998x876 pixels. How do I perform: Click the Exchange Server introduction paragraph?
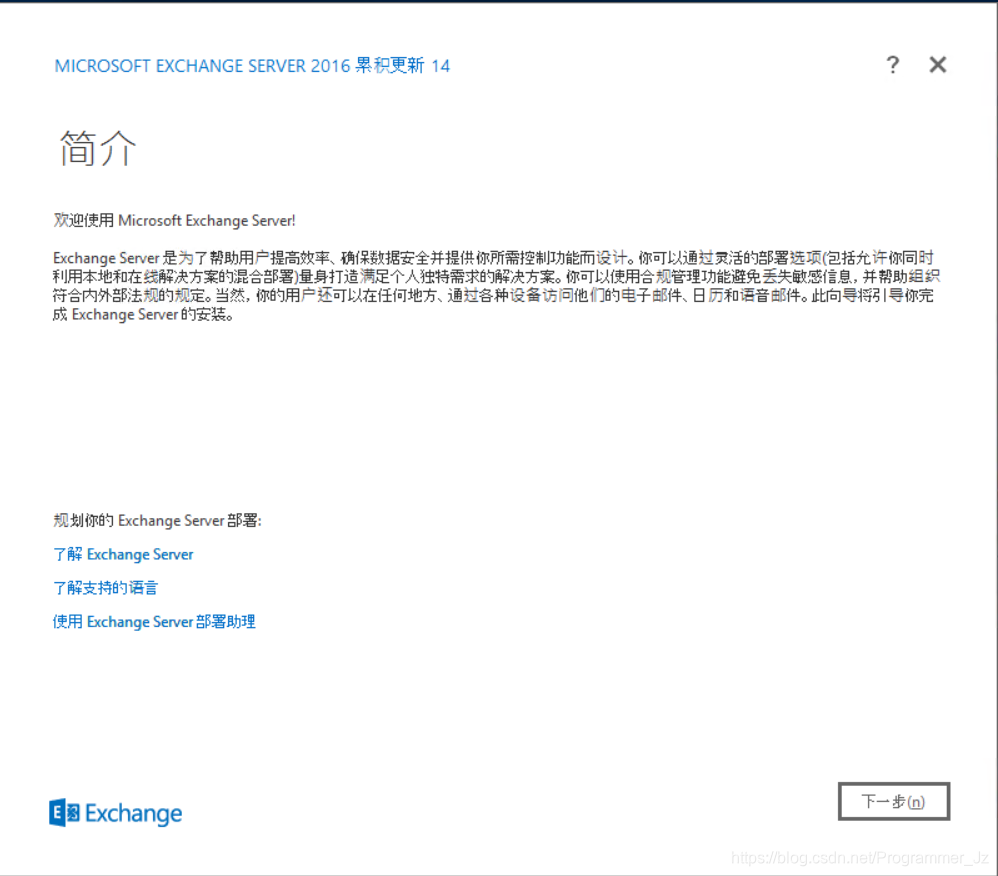[x=496, y=286]
